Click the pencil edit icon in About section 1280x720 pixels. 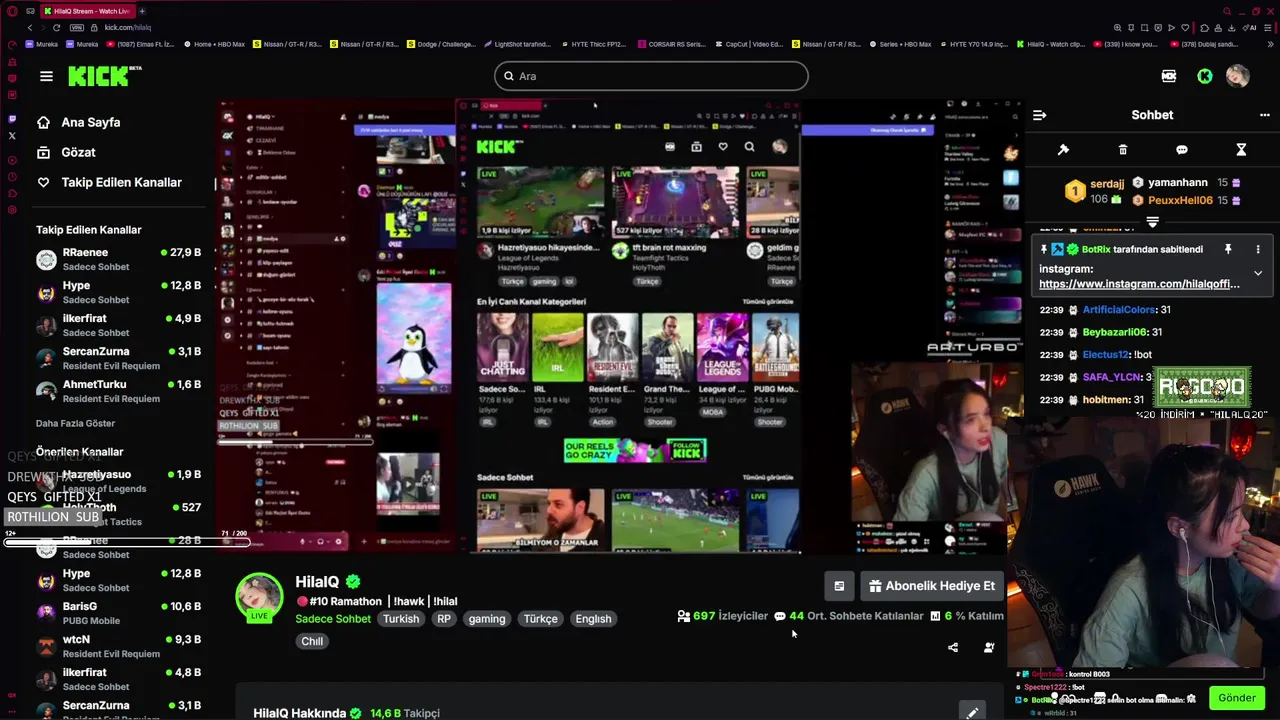point(972,713)
